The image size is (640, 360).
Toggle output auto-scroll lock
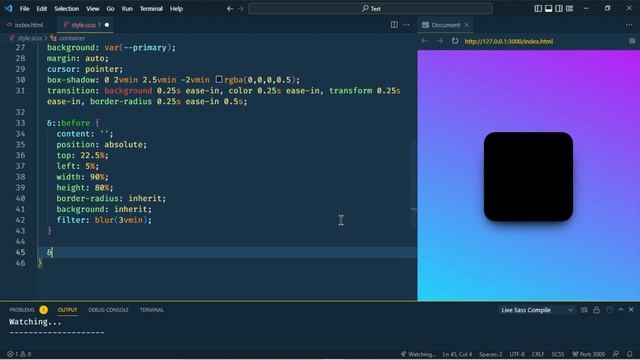tap(596, 310)
